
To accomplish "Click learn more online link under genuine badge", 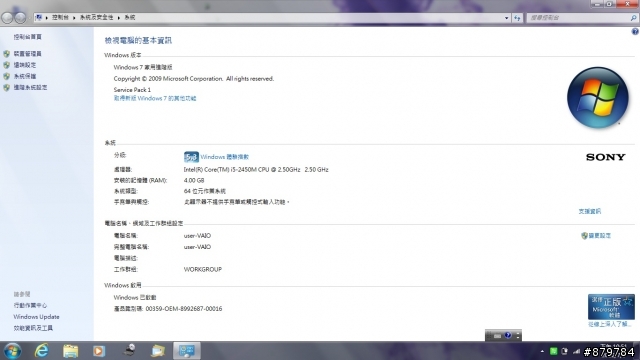I will [x=610, y=324].
